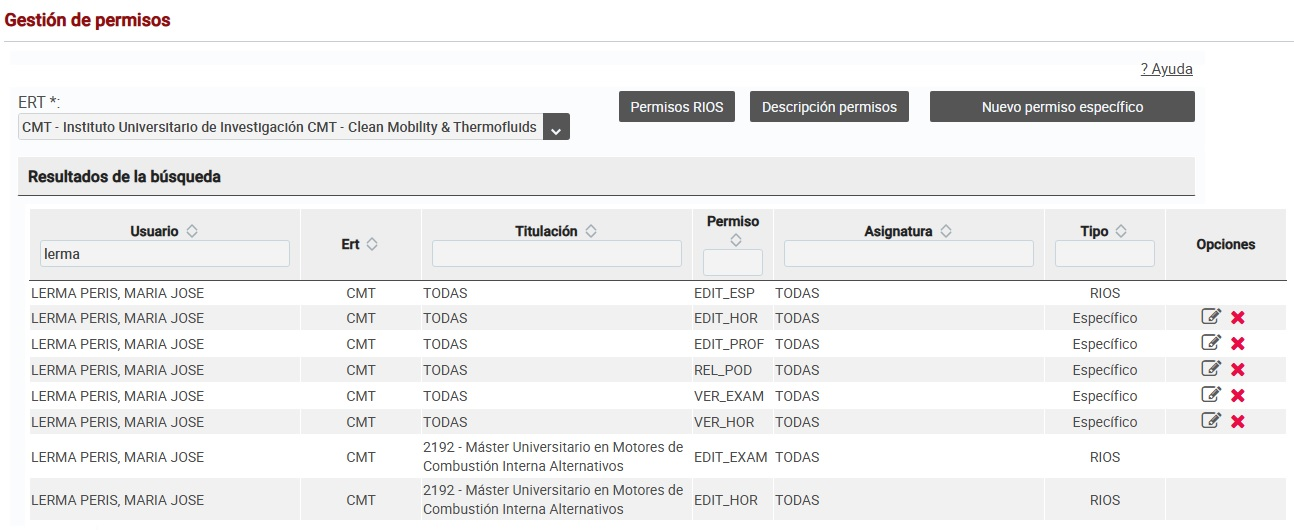Create a Nuevo permiso específico

pos(1062,107)
